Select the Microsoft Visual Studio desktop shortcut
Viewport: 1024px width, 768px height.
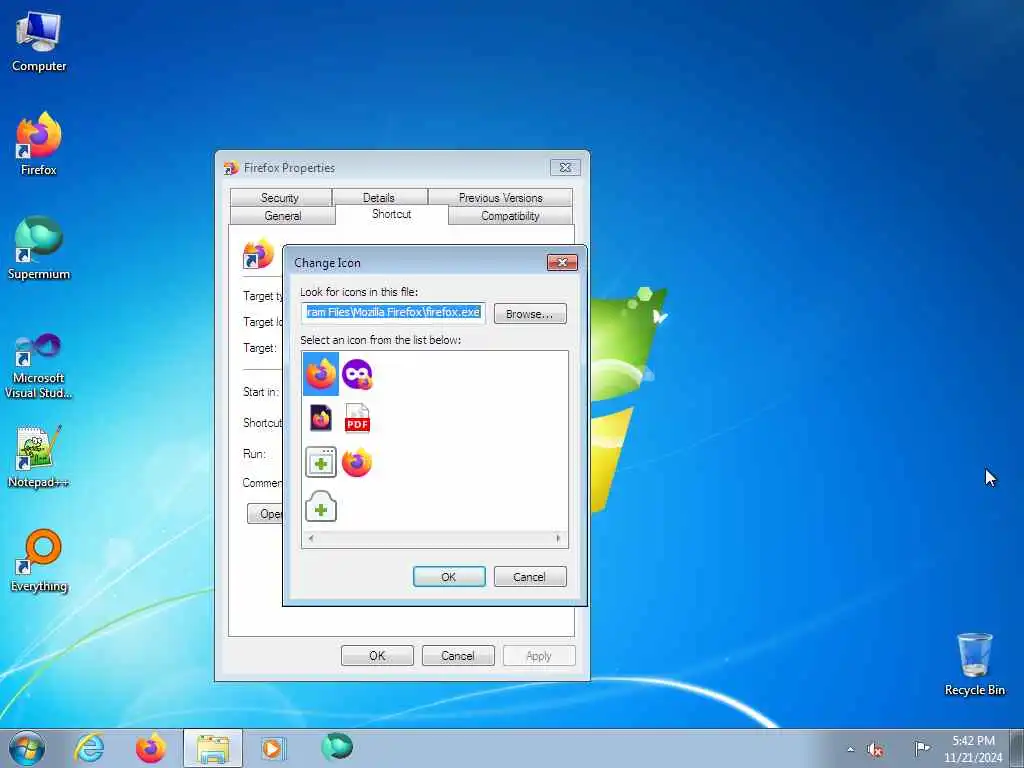click(x=39, y=366)
